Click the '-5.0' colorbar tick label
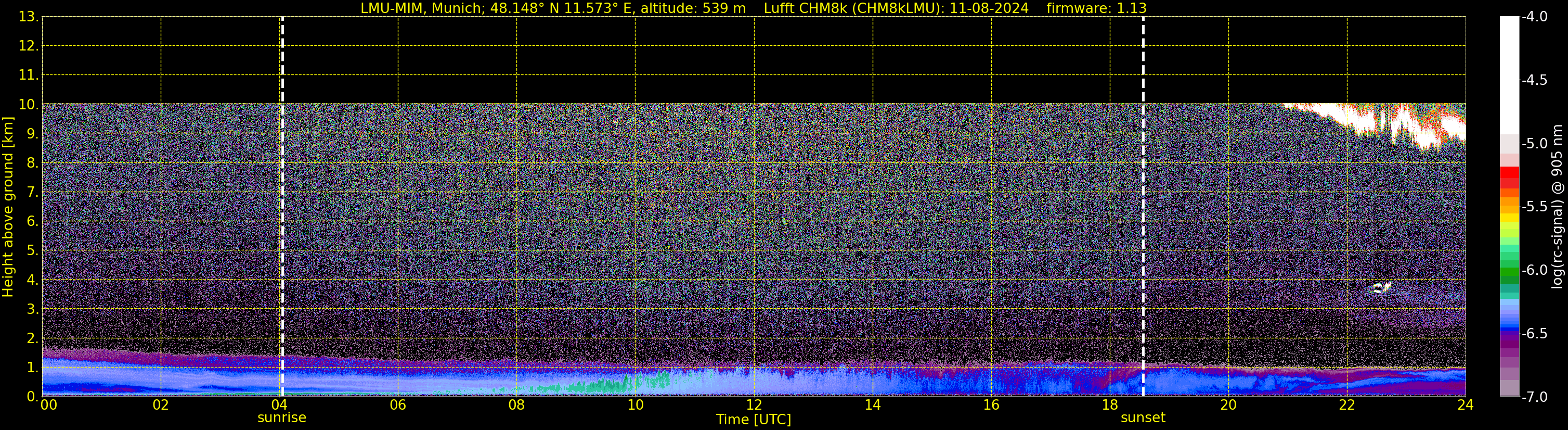 [x=1534, y=144]
